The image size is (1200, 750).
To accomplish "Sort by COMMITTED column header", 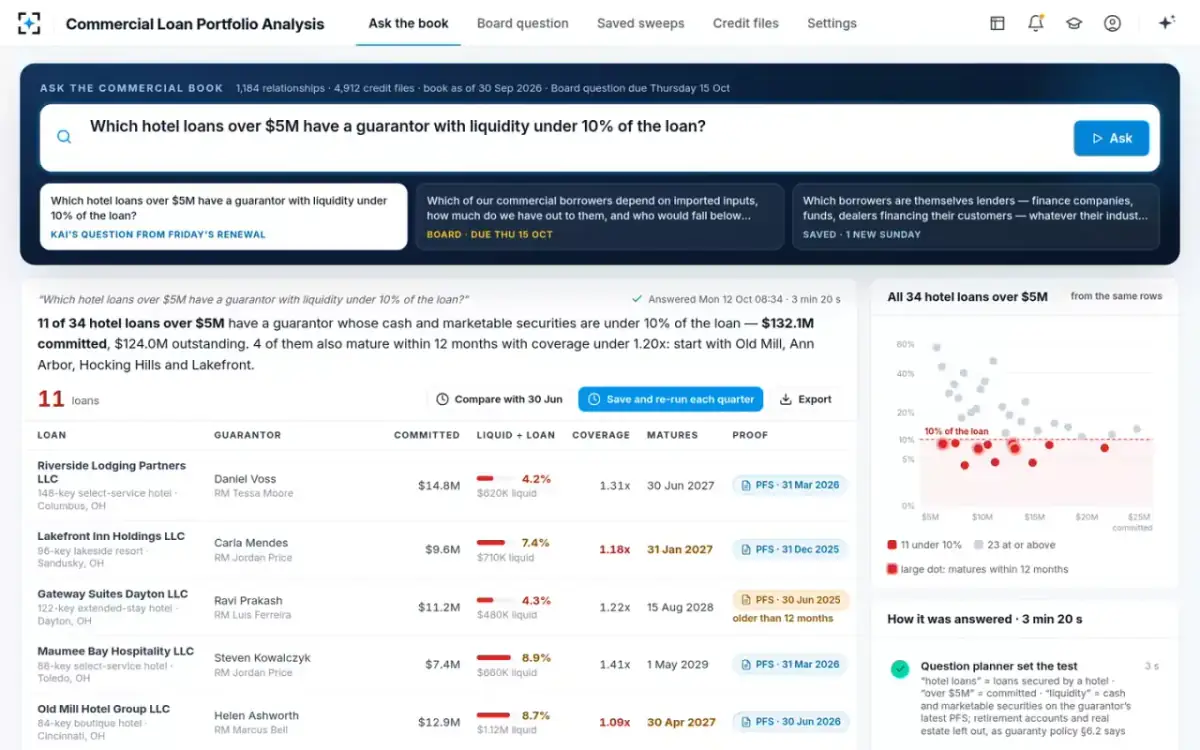I will click(427, 435).
